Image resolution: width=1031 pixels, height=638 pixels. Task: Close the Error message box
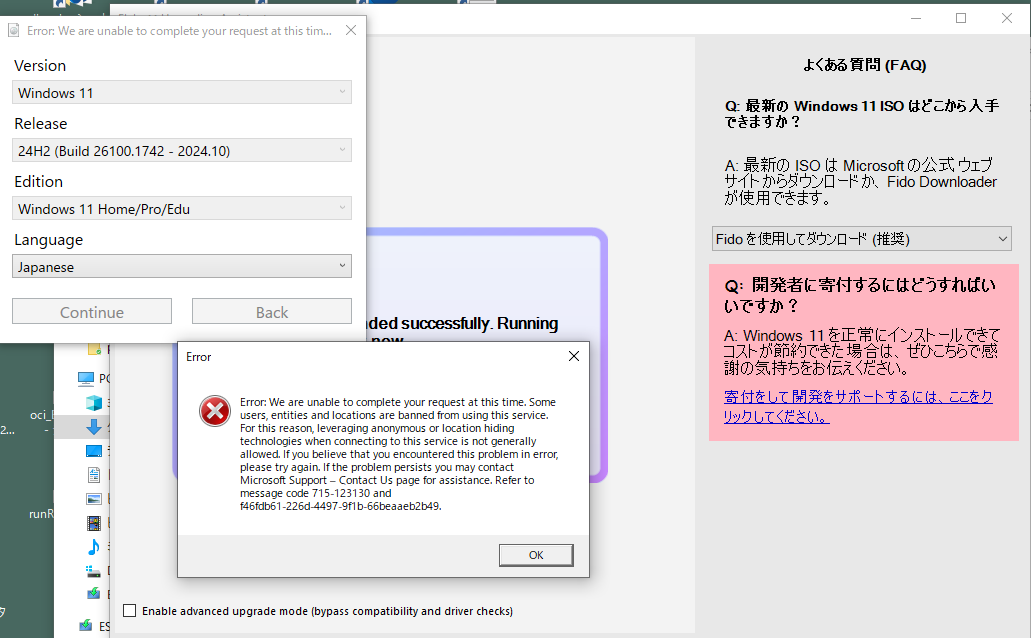573,356
